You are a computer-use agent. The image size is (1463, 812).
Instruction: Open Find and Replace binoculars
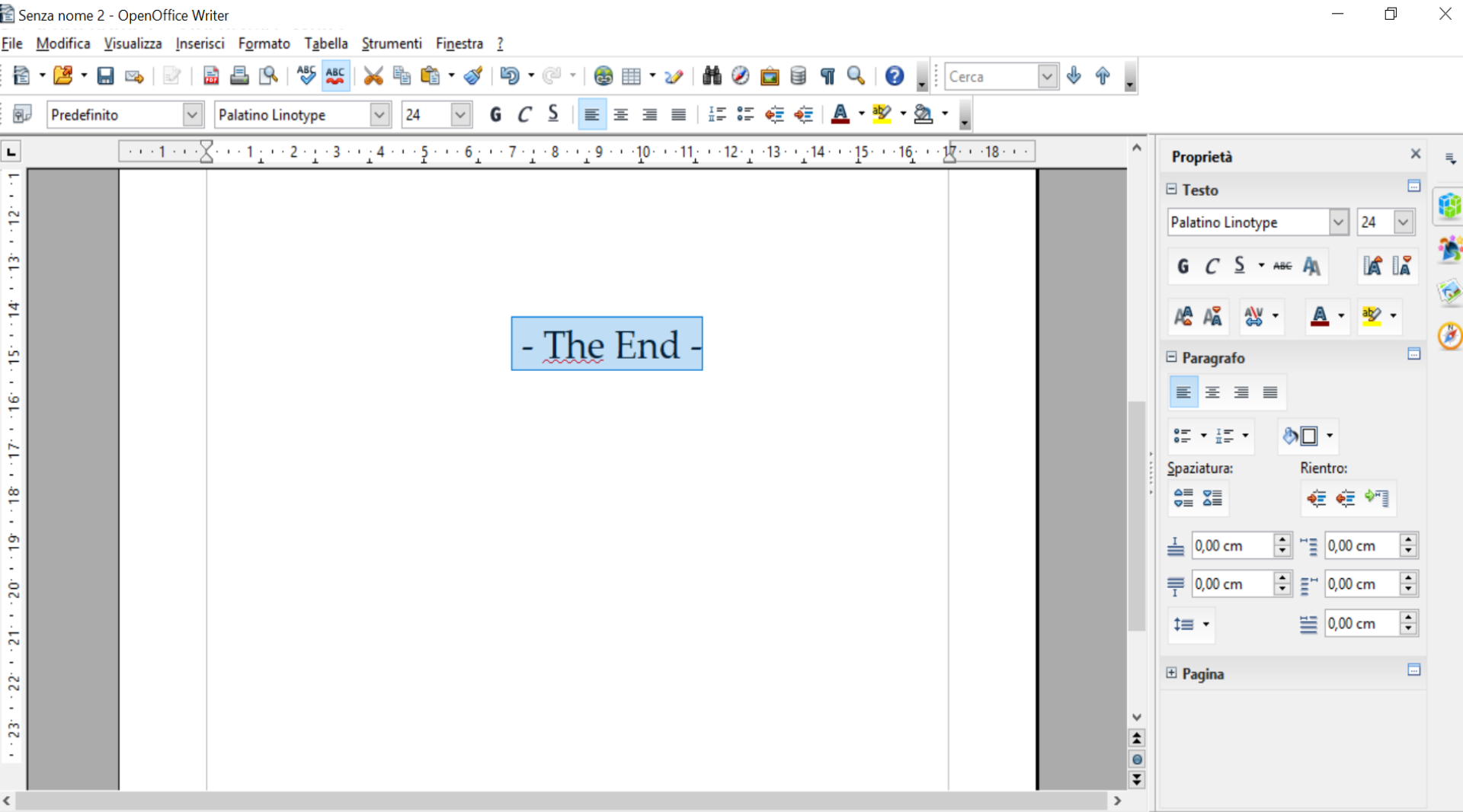(x=712, y=76)
